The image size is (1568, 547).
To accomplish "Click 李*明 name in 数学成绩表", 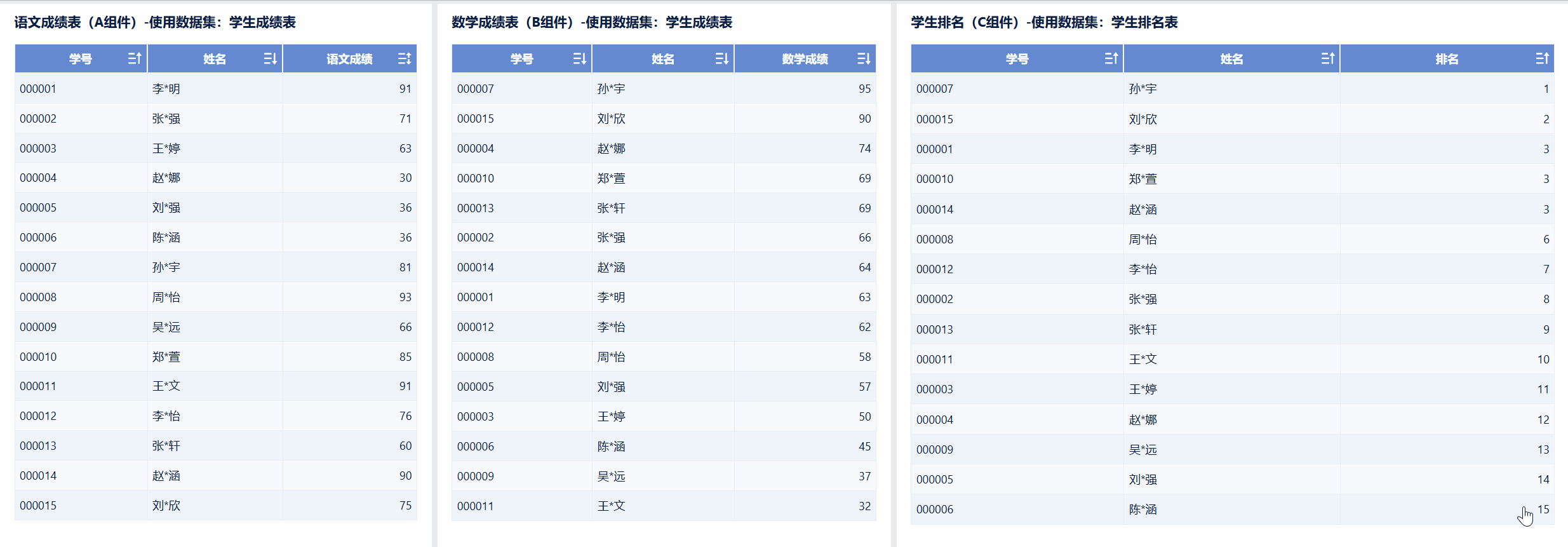I will click(612, 297).
